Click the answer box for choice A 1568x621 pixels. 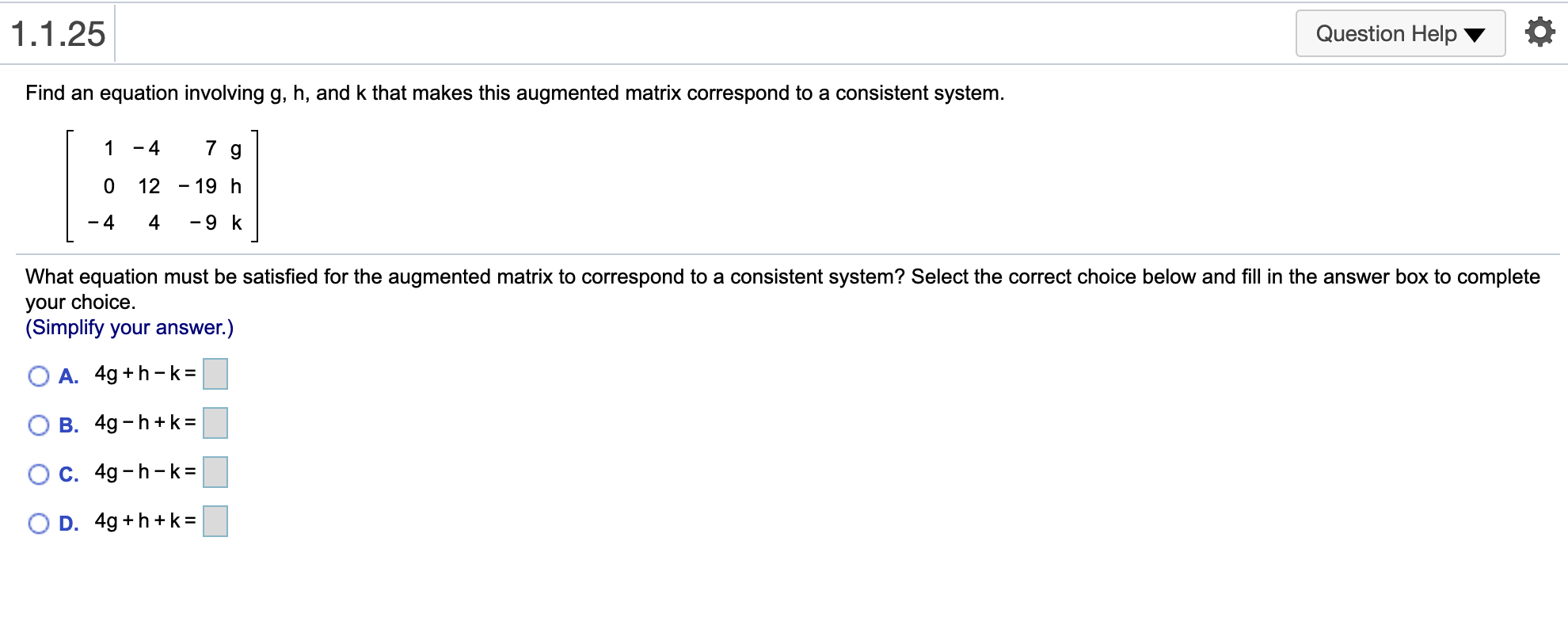pyautogui.click(x=215, y=373)
